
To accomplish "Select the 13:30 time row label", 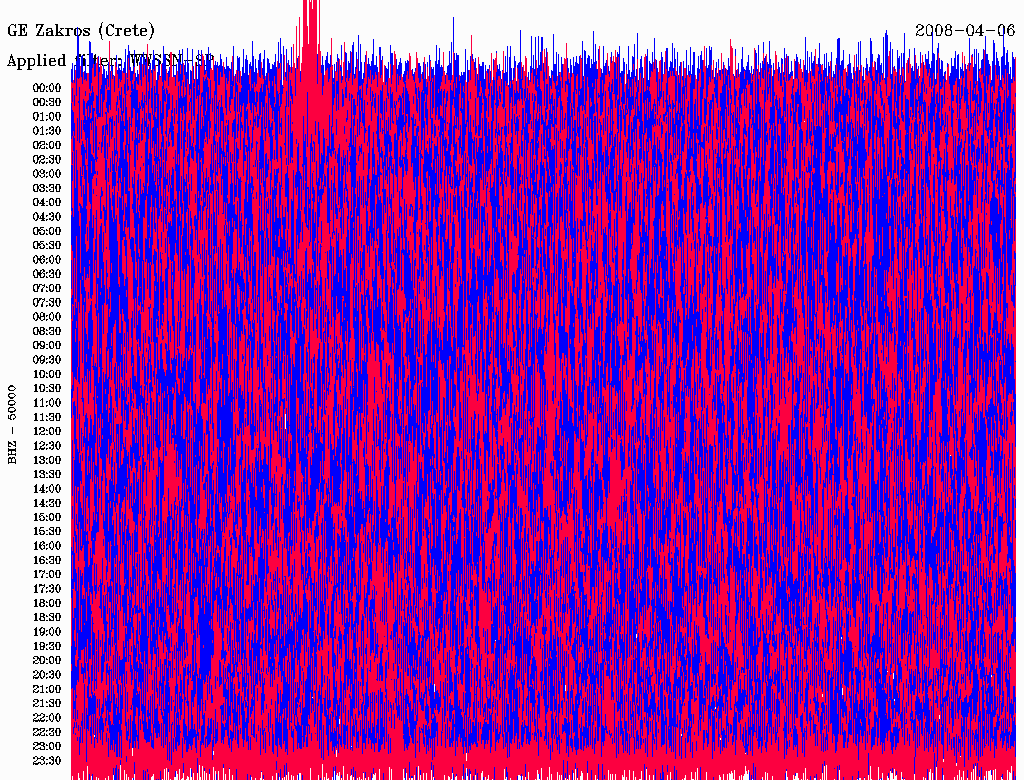I will [47, 475].
